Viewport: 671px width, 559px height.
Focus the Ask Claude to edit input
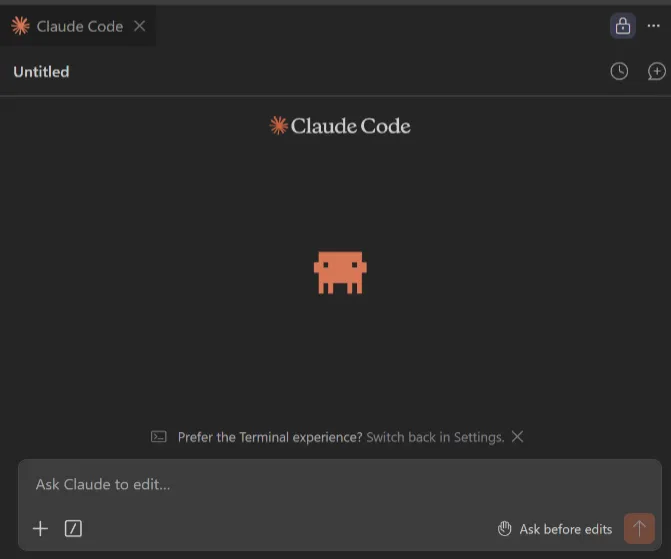pos(340,485)
